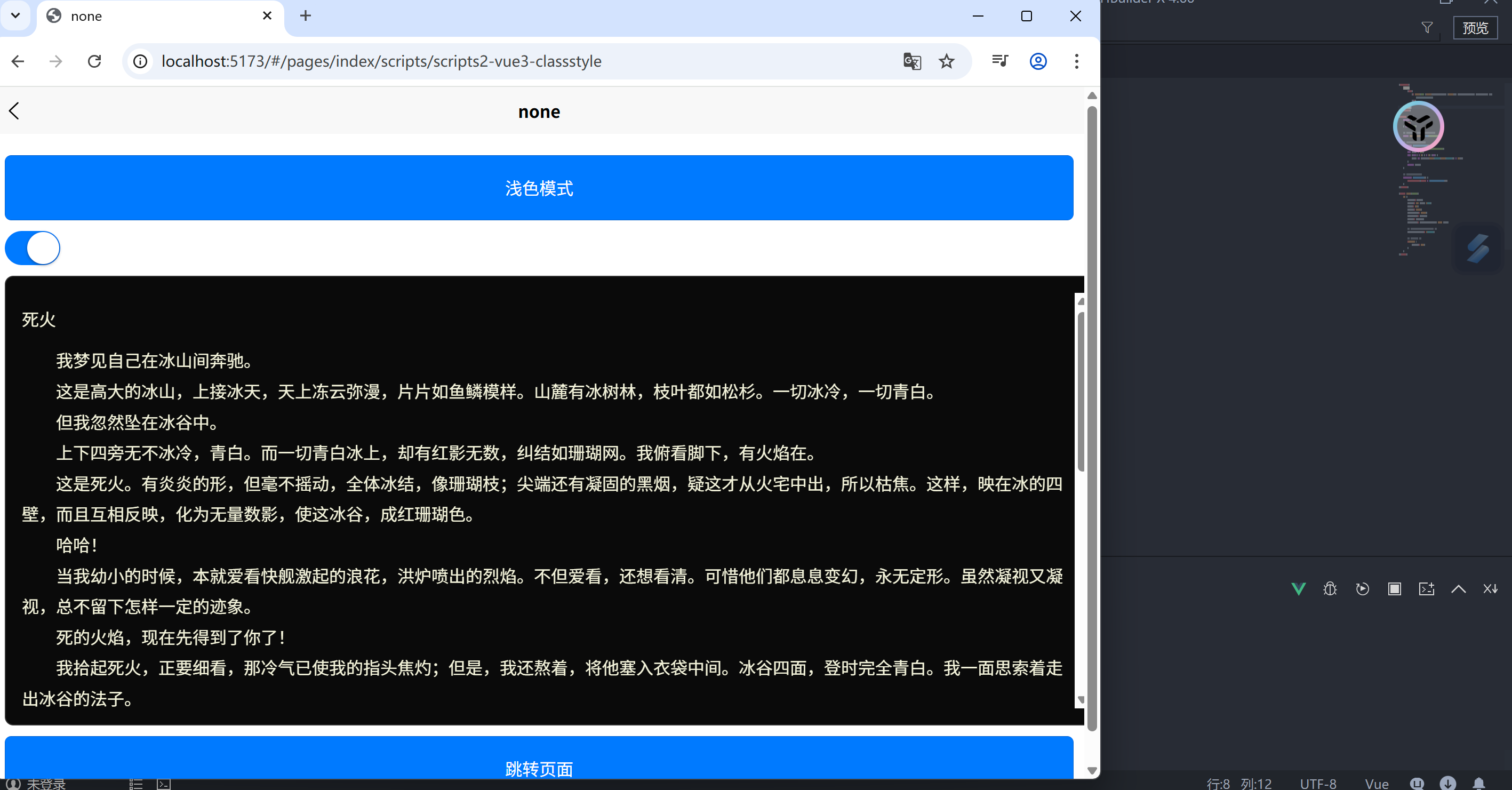
Task: Open a new browser tab
Action: pos(305,16)
